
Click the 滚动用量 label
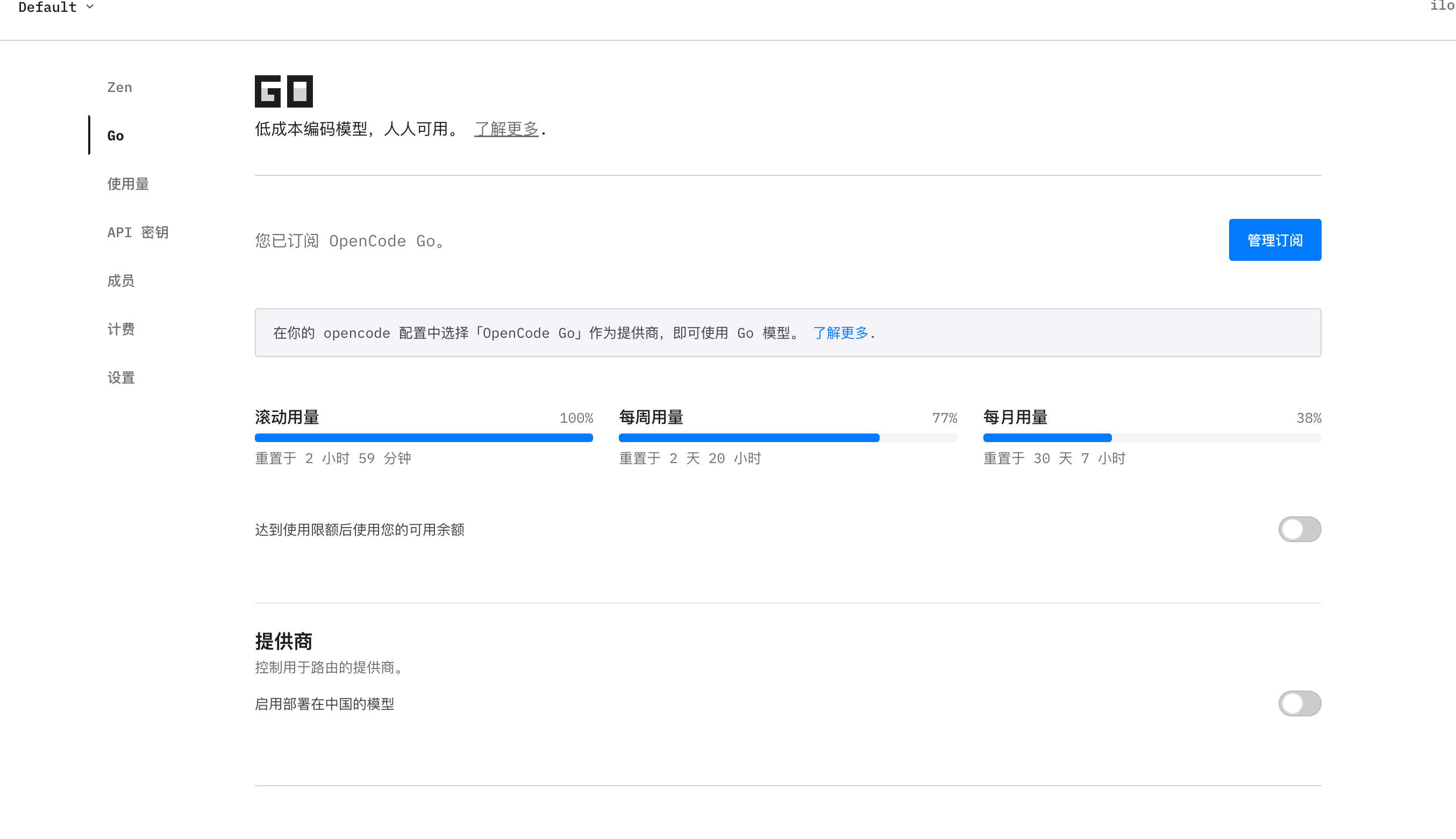(x=287, y=417)
